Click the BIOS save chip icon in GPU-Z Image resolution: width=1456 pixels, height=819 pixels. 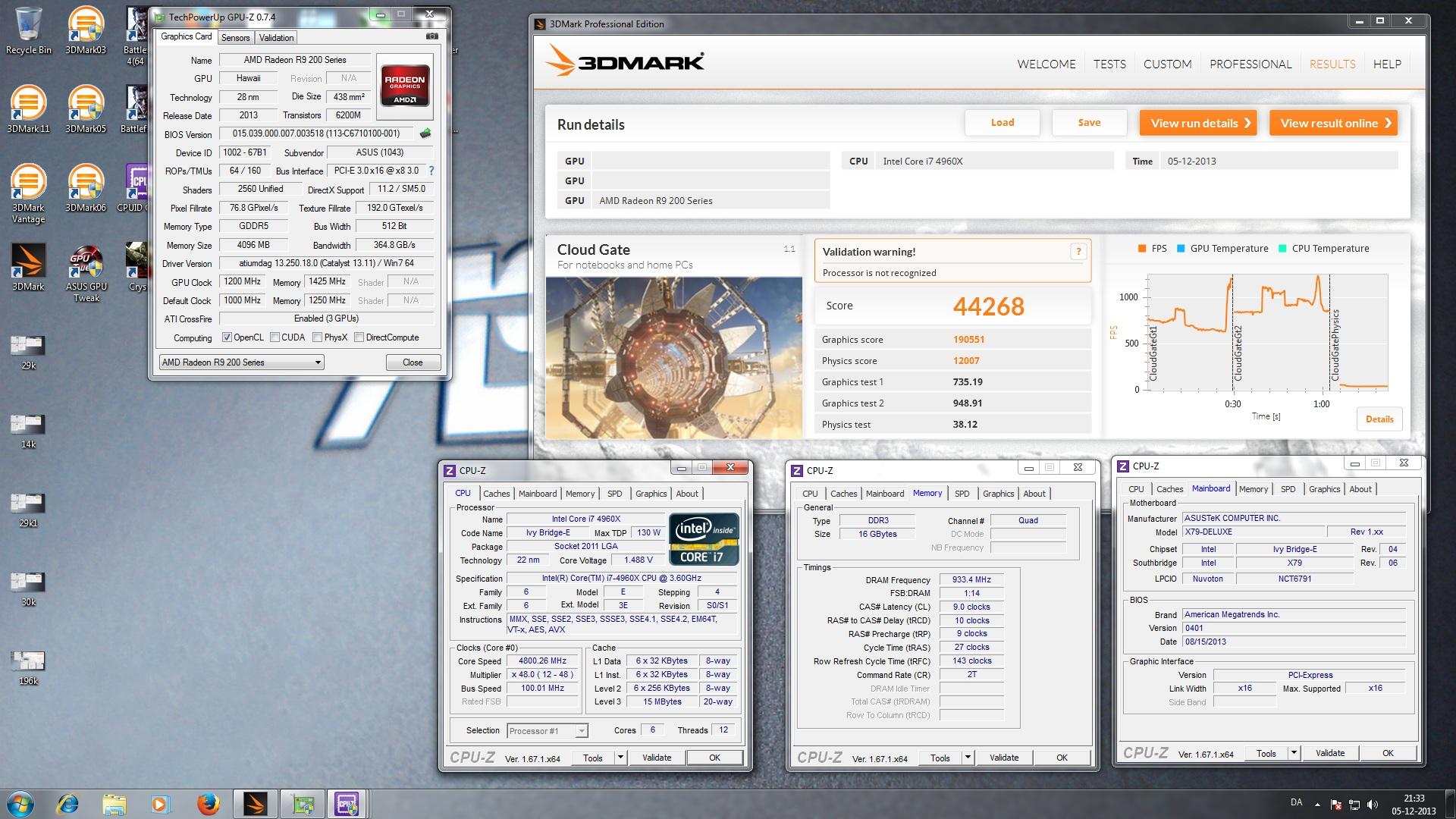coord(425,133)
